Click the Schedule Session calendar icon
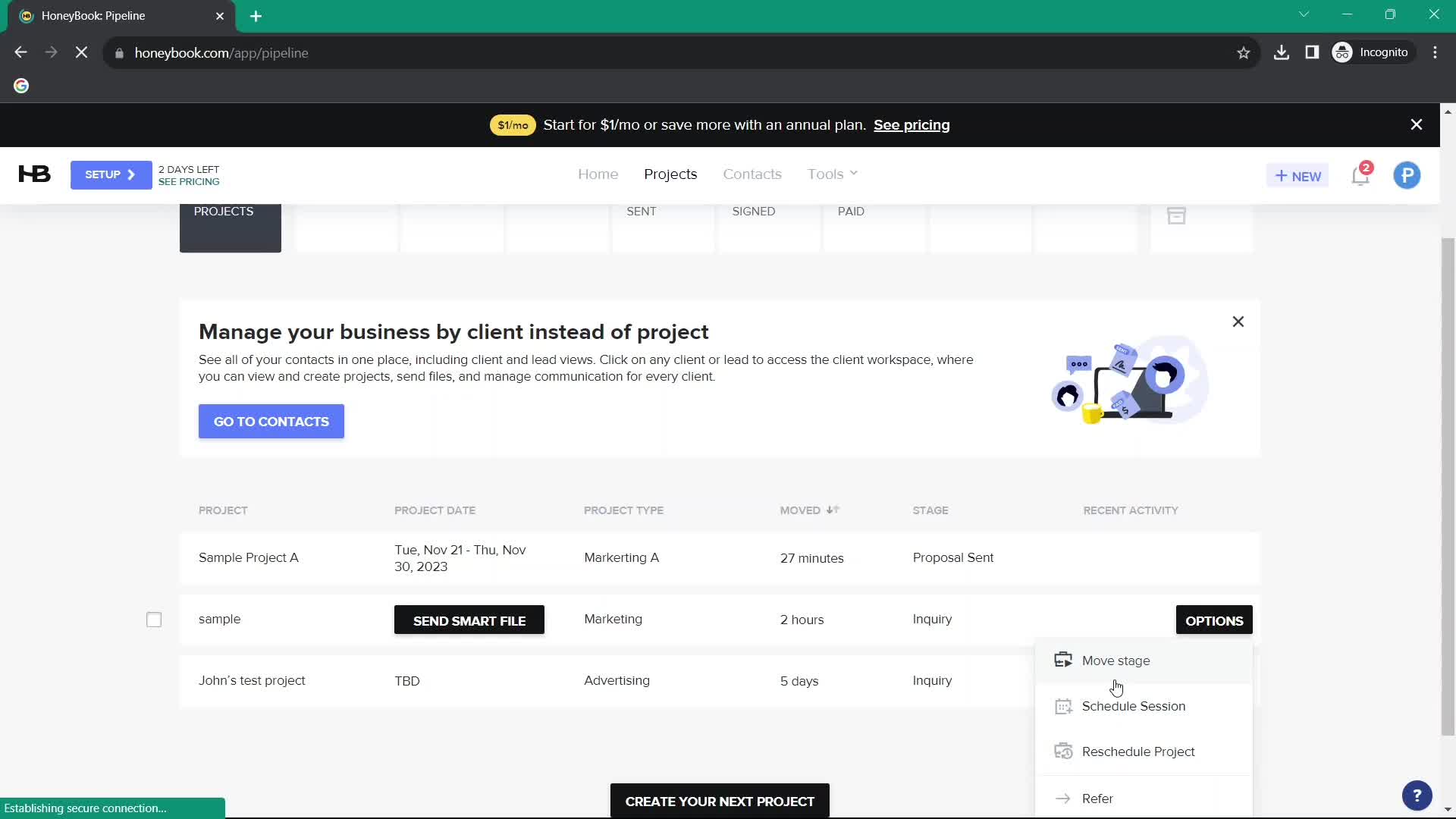This screenshot has height=819, width=1456. [1063, 706]
